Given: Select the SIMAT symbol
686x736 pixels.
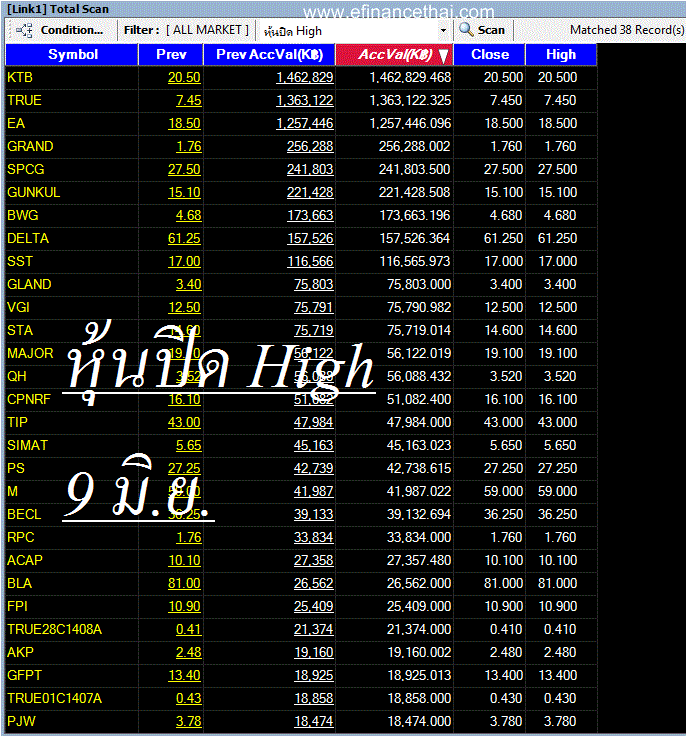Looking at the screenshot, I should point(27,445).
